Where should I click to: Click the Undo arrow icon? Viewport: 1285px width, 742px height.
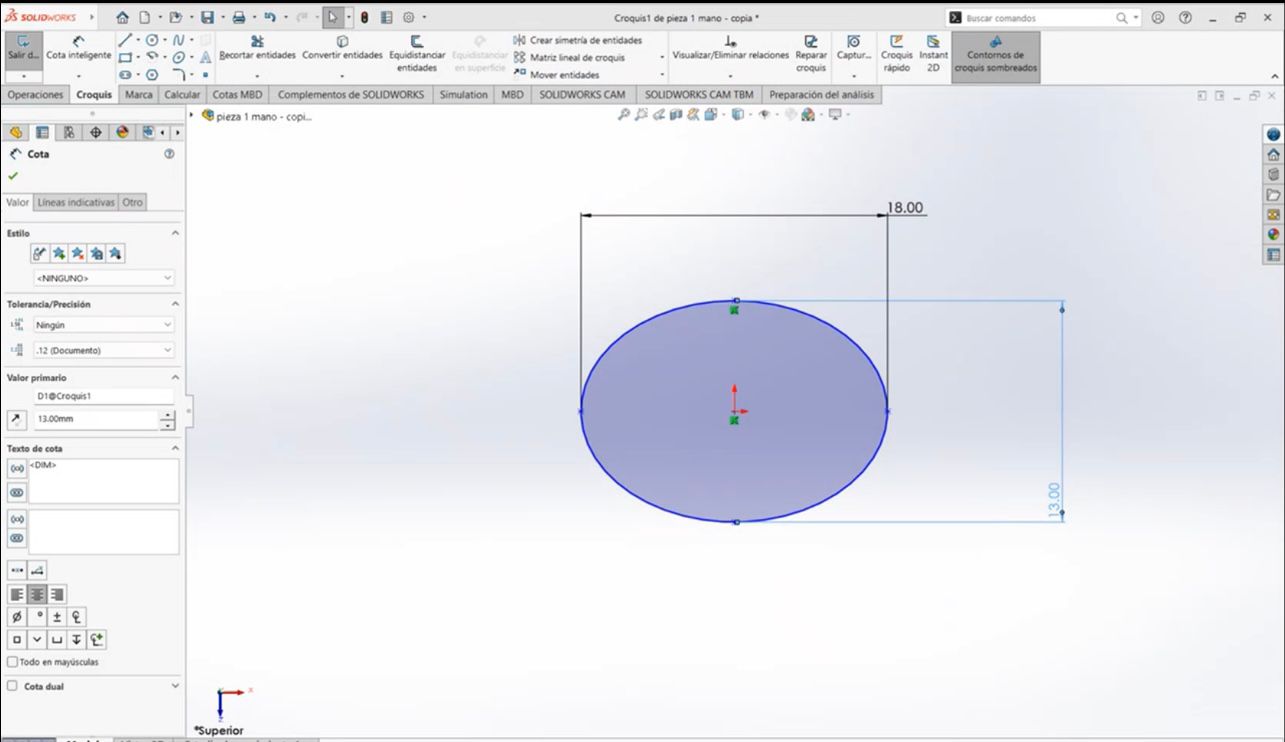coord(269,18)
